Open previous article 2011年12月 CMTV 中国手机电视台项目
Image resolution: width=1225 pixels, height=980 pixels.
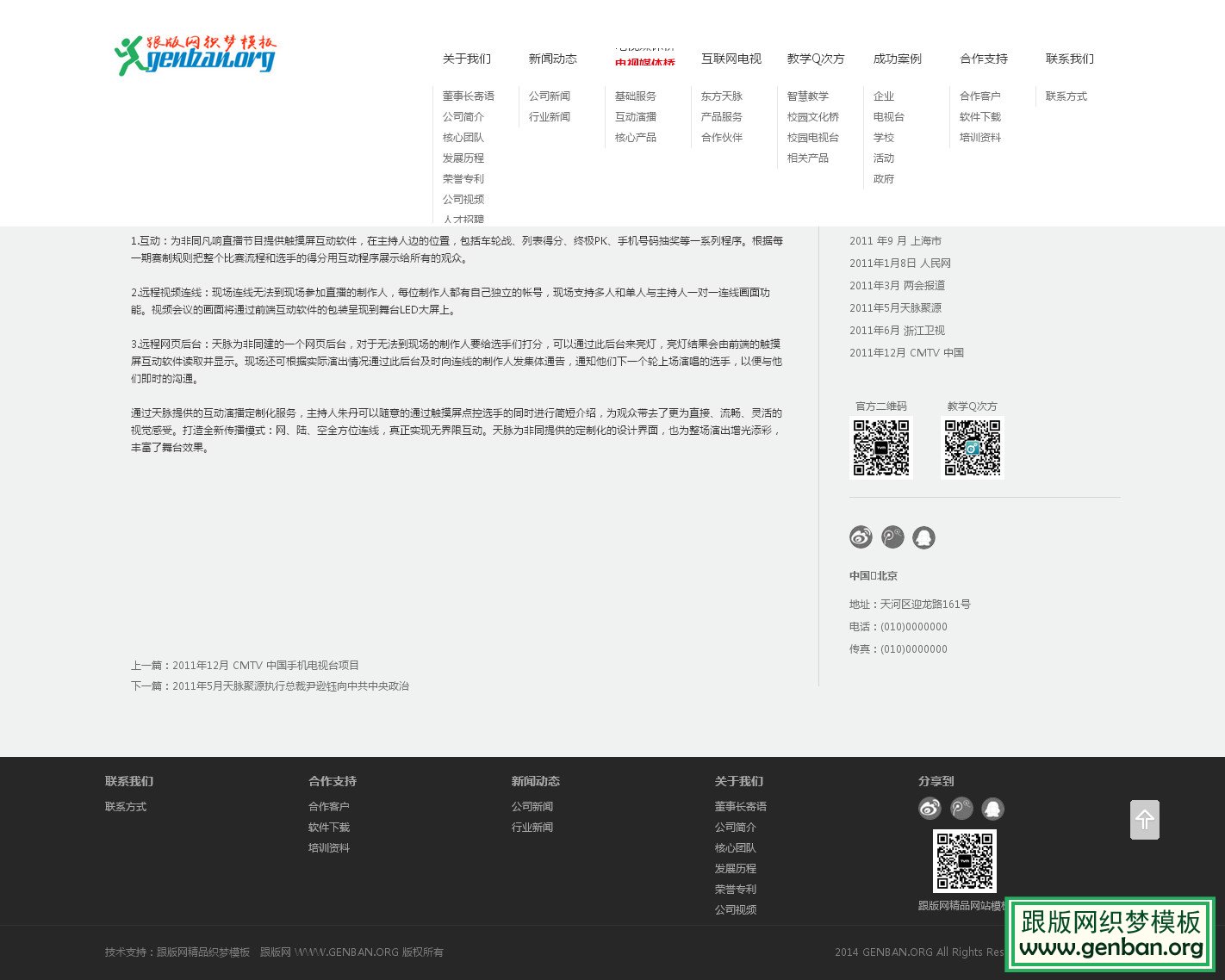tap(264, 665)
